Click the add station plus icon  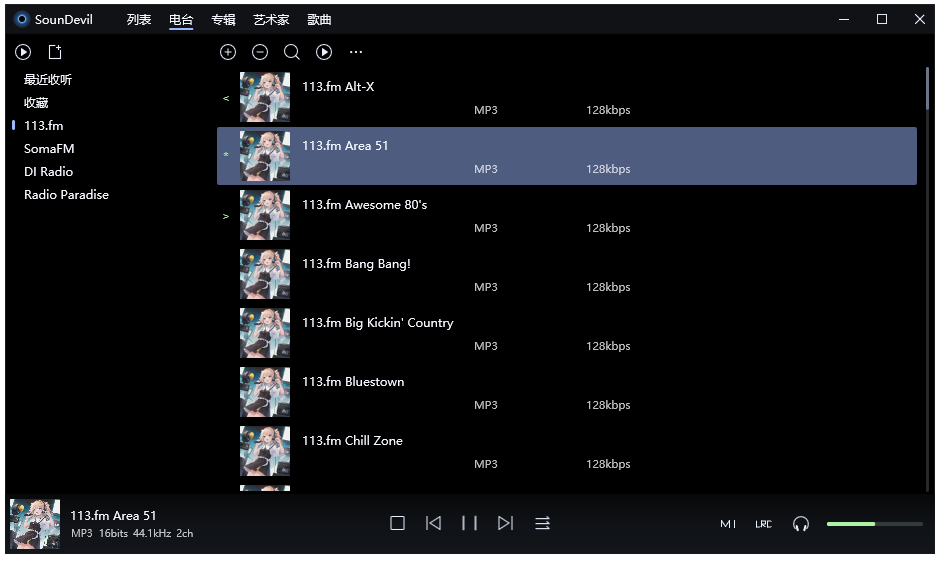click(x=228, y=52)
